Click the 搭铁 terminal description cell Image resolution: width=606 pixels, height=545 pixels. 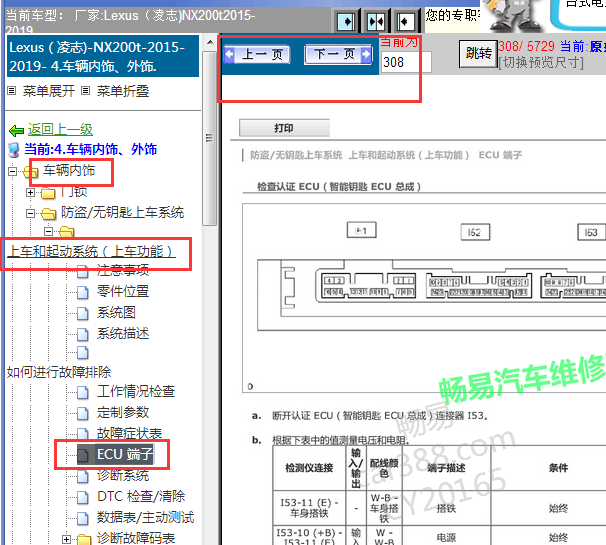coord(446,508)
